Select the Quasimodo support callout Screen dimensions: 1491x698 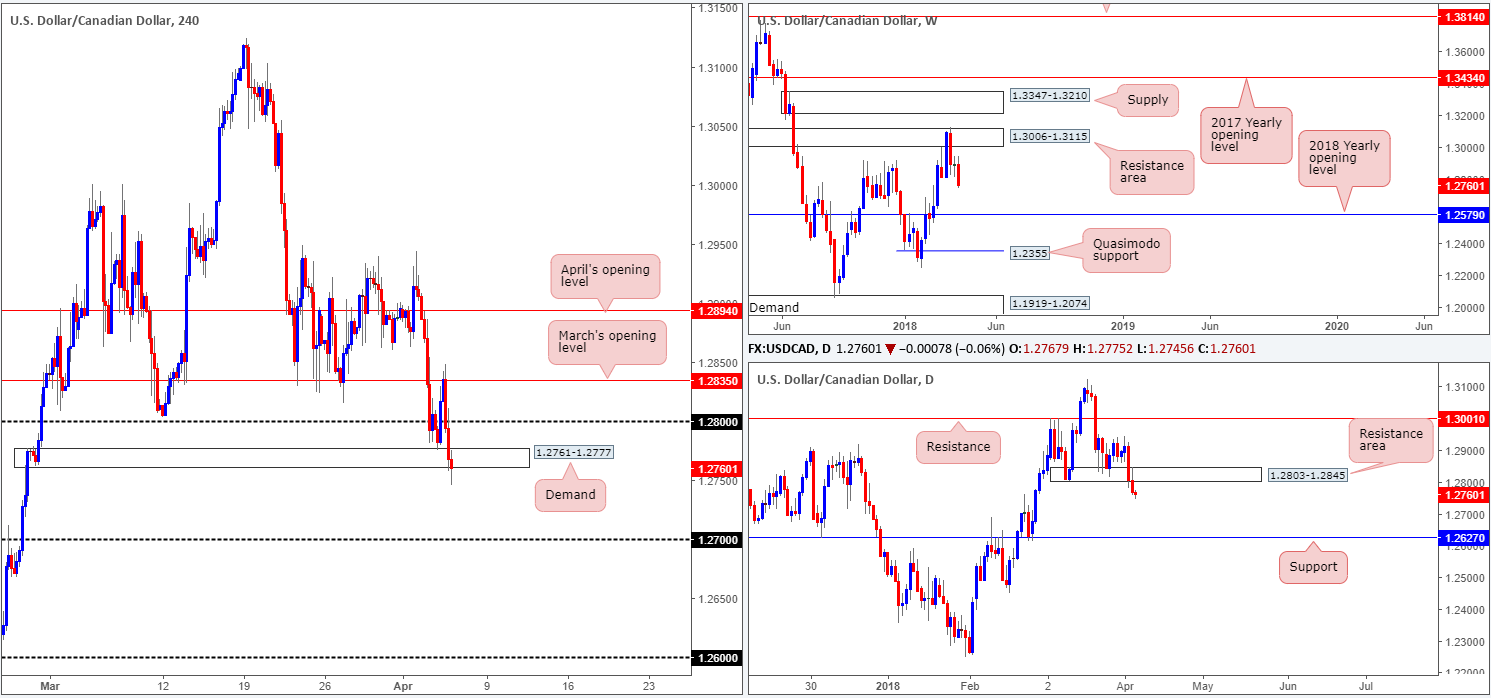[x=1125, y=250]
